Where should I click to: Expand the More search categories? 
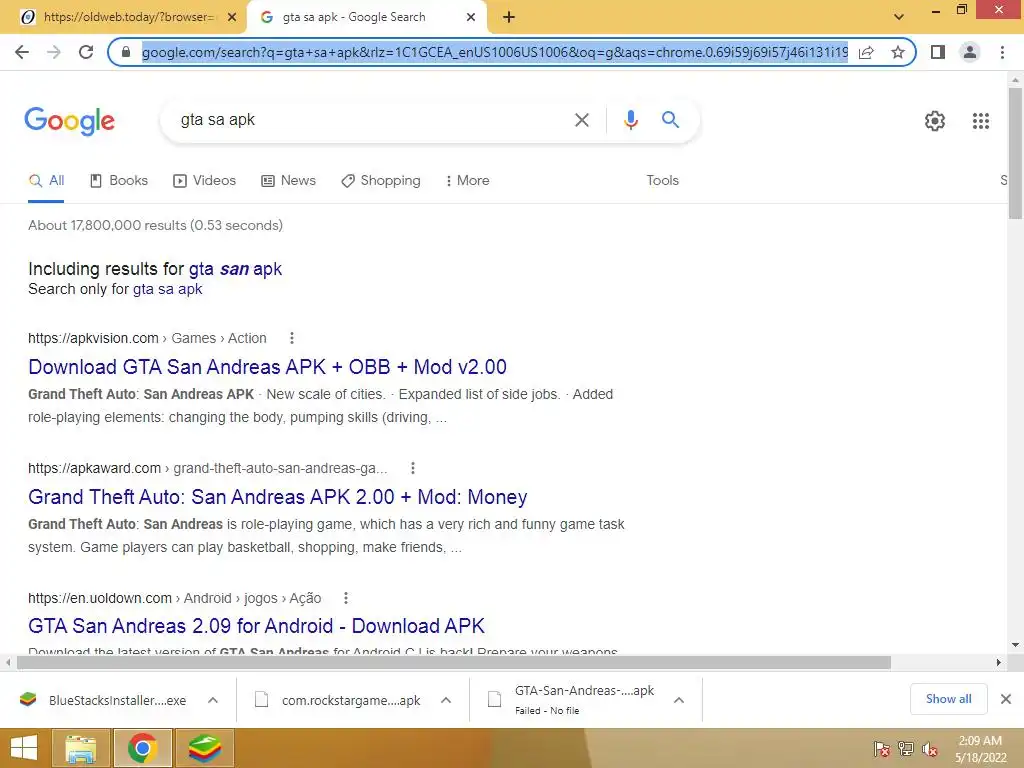tap(467, 181)
